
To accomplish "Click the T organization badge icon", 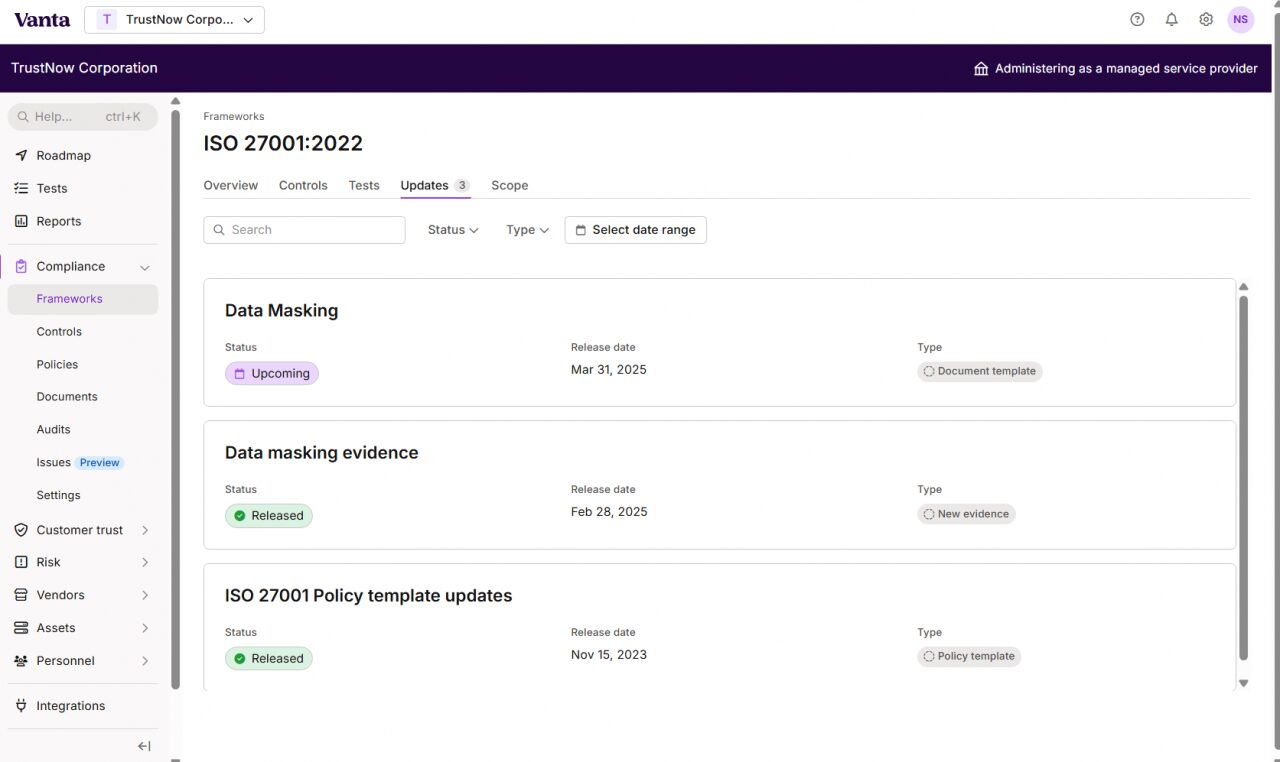I will point(107,20).
